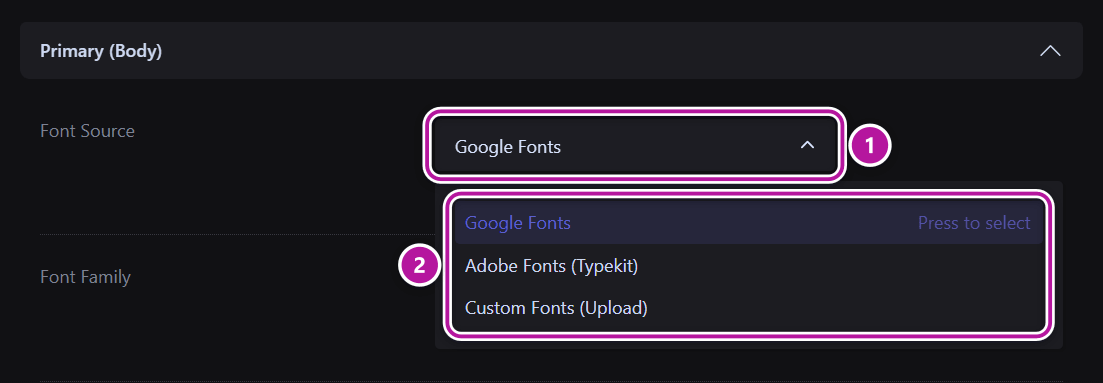Click the Font Source label
Viewport: 1103px width, 383px height.
[87, 131]
